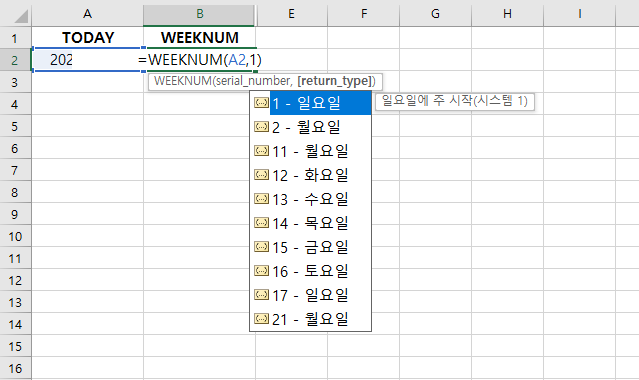Click the Select All corner triangle
Image resolution: width=639 pixels, height=380 pixels.
[x=20, y=16]
